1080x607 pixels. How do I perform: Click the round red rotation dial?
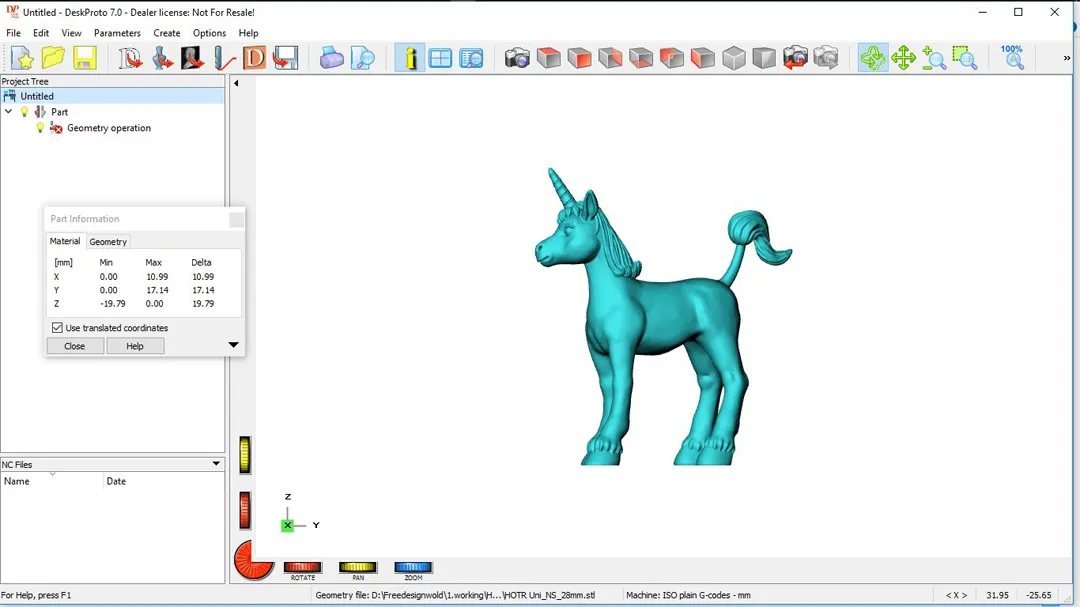click(x=253, y=560)
